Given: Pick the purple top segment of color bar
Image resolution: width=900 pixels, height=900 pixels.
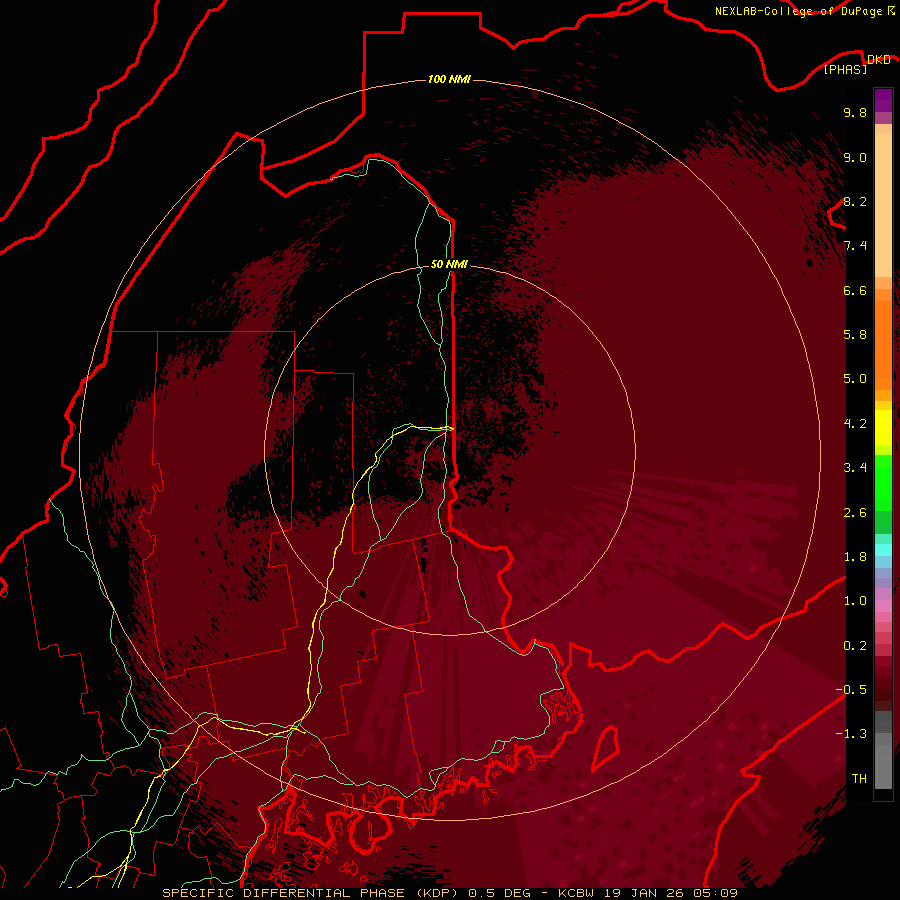Looking at the screenshot, I should click(883, 100).
